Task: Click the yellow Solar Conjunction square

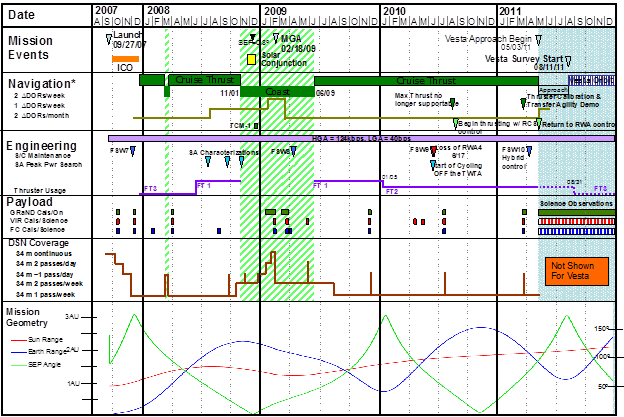Action: 253,60
